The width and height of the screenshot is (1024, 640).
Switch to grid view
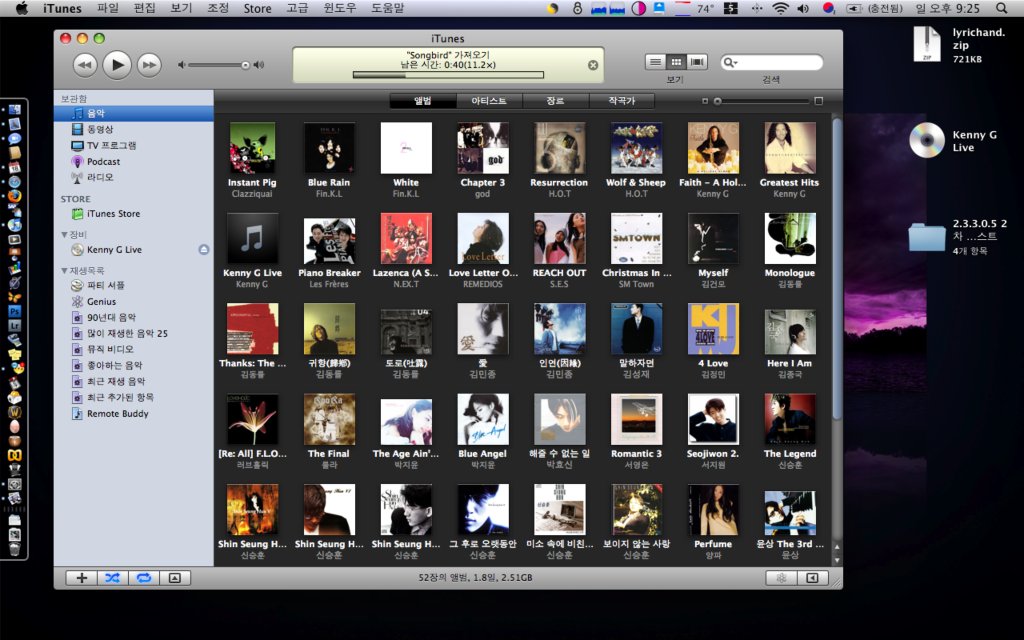pos(677,62)
